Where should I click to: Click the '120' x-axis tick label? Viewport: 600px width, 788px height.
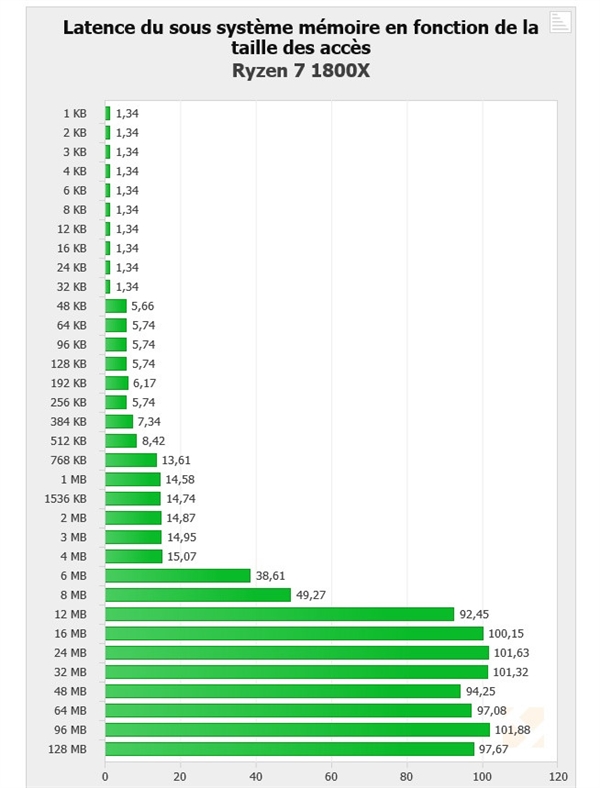(x=558, y=774)
